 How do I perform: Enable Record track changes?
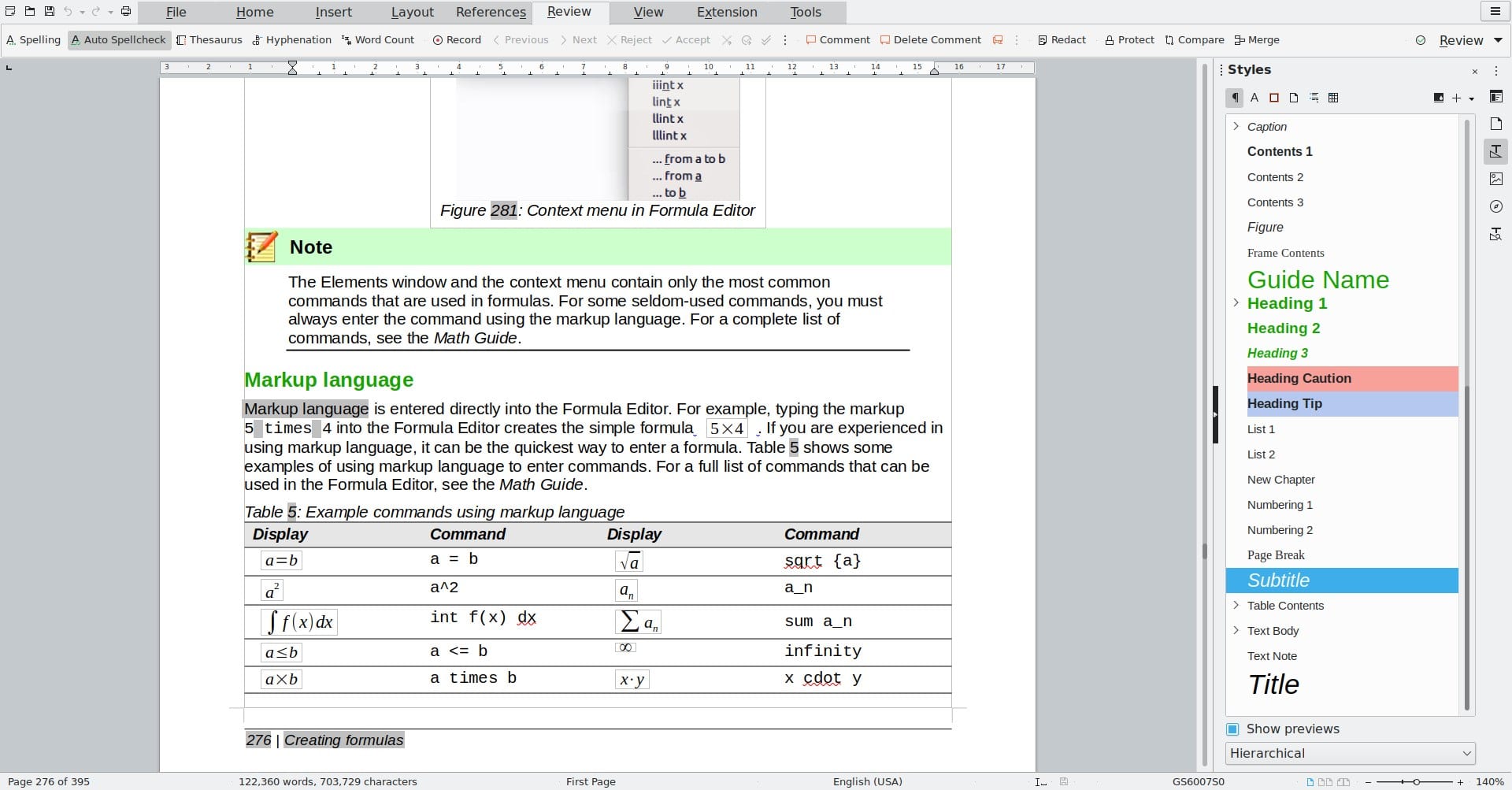pyautogui.click(x=457, y=39)
